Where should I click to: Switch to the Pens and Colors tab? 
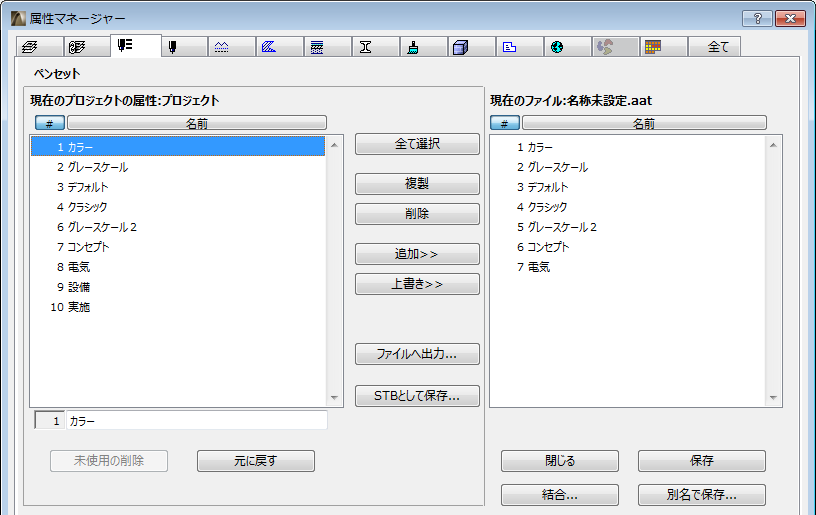pyautogui.click(x=184, y=47)
